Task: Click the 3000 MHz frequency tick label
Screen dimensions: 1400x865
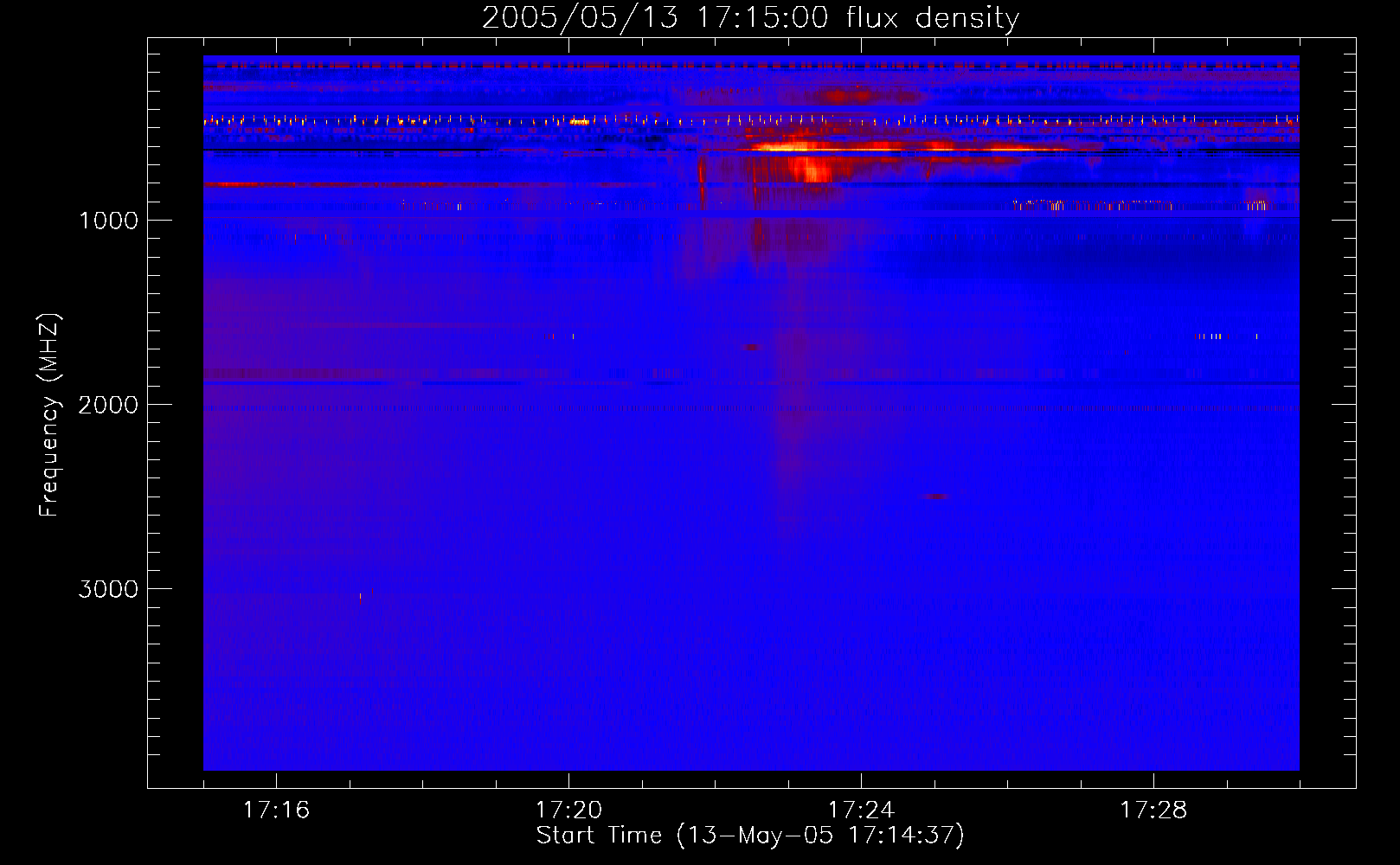Action: coord(109,589)
